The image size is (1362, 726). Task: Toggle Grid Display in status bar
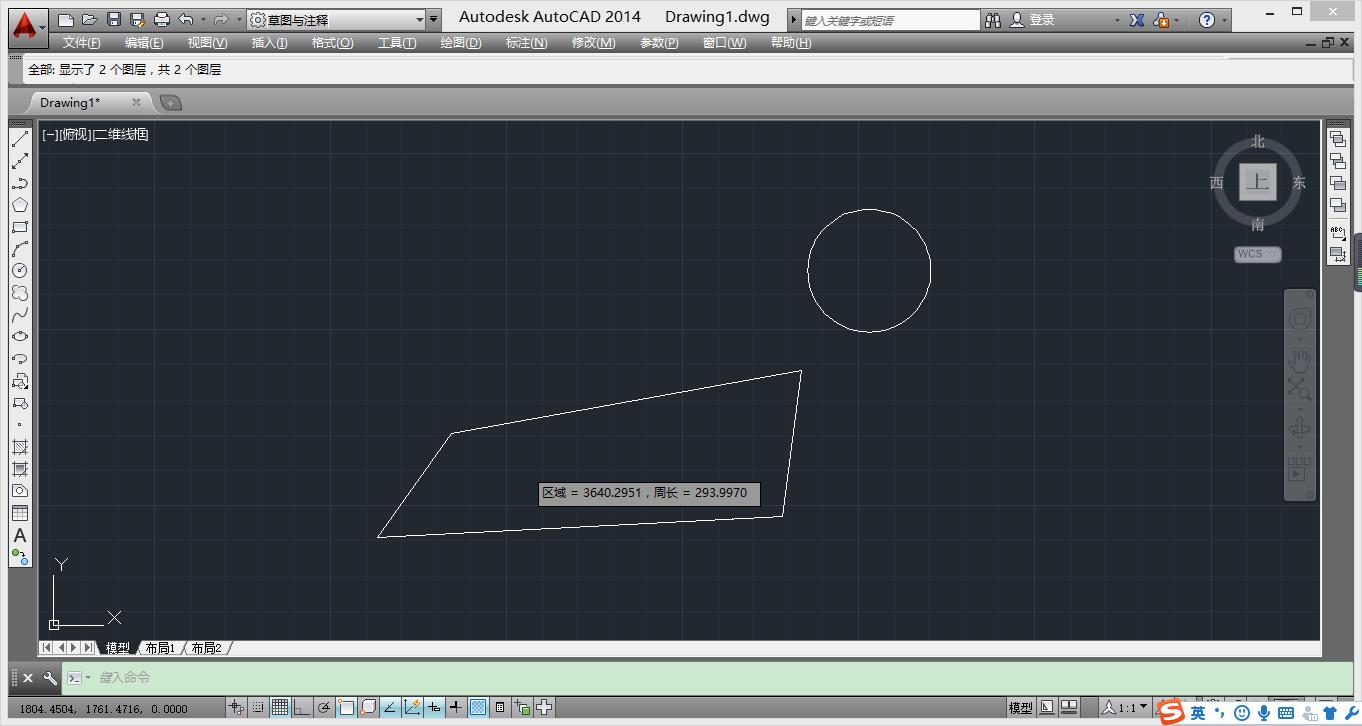click(x=281, y=708)
